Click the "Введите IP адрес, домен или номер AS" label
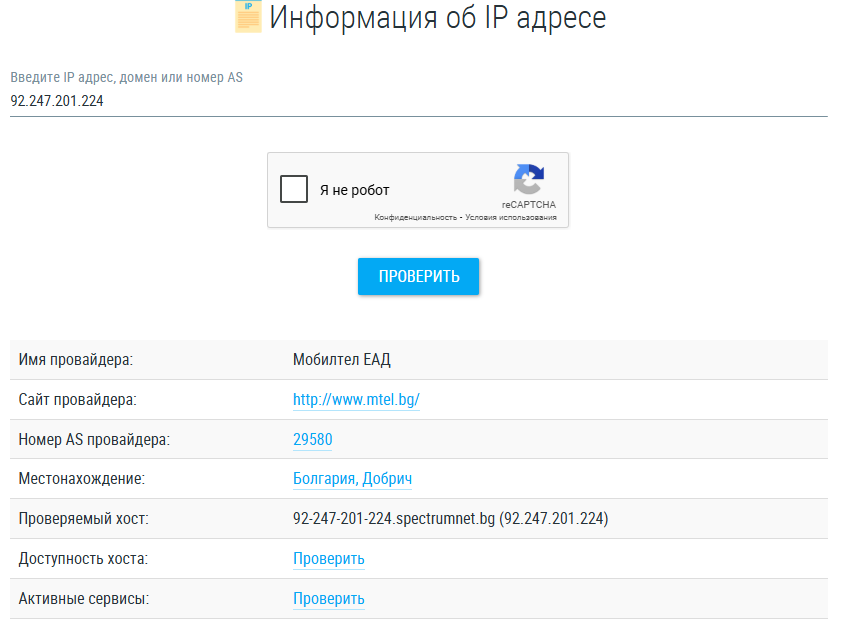This screenshot has width=846, height=629. [126, 77]
